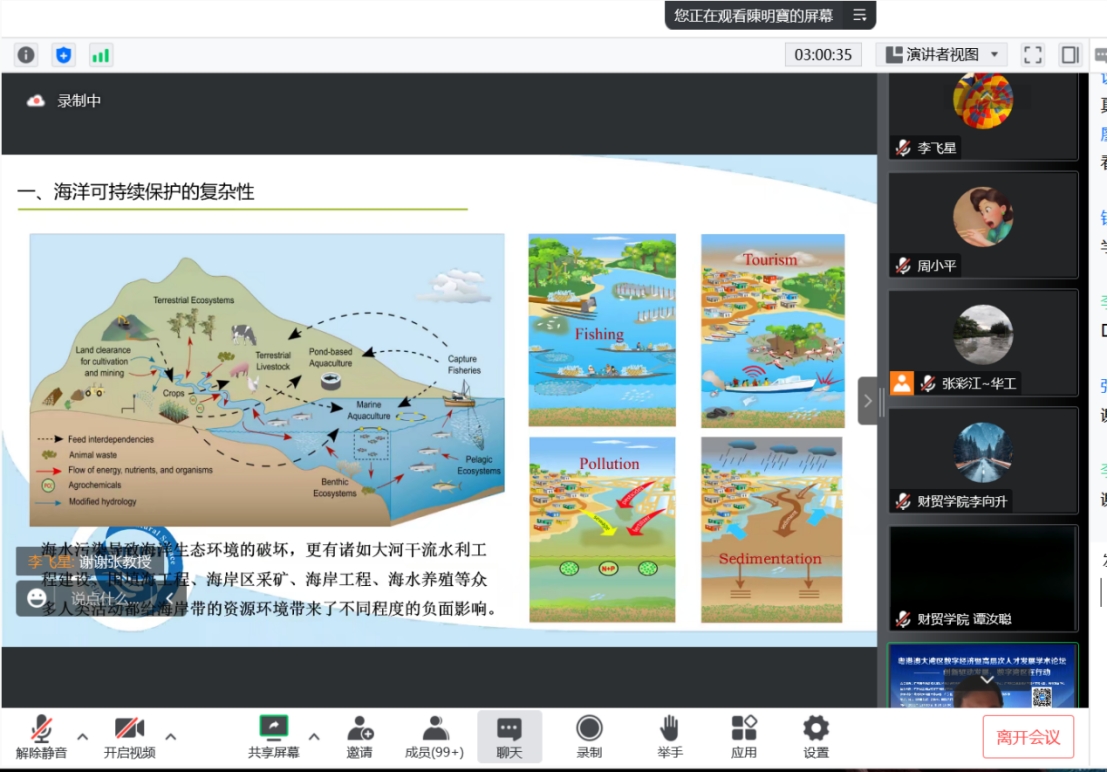Viewport: 1108px width, 772px height.
Task: Unmute microphone with 解除静音
Action: pyautogui.click(x=41, y=737)
